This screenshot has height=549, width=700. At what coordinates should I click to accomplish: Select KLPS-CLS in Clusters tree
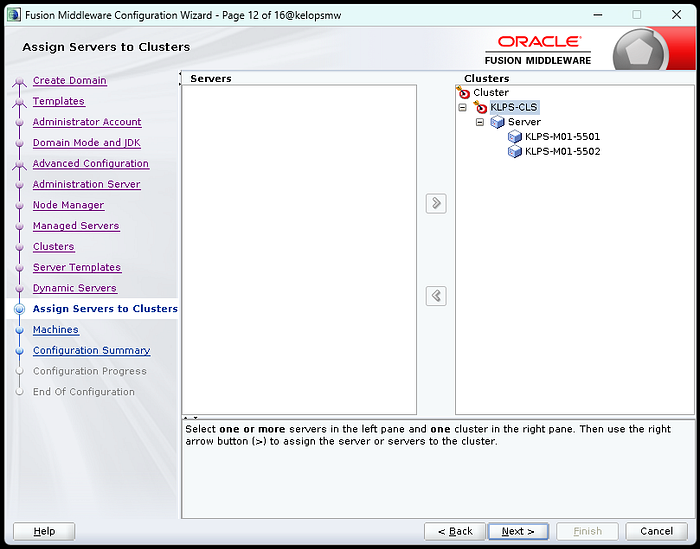tap(514, 107)
